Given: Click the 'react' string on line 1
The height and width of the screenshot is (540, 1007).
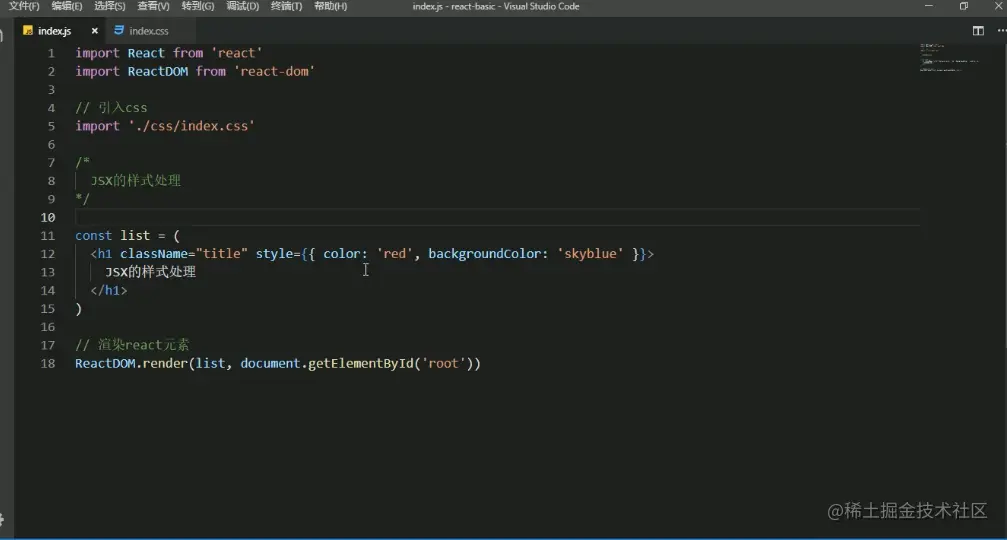Looking at the screenshot, I should 237,53.
